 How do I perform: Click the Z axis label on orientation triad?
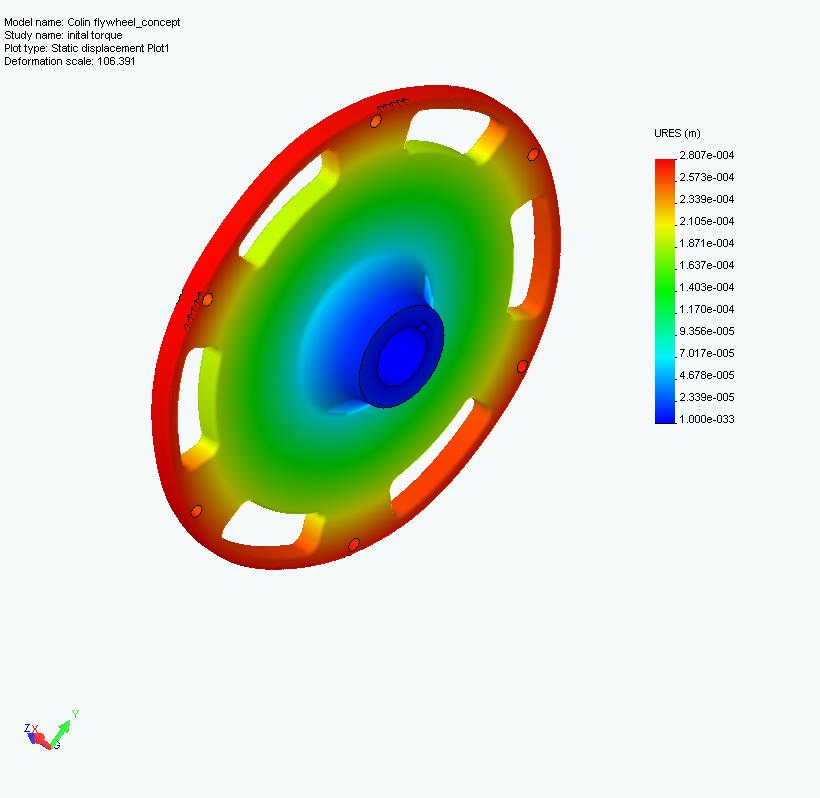coord(27,728)
